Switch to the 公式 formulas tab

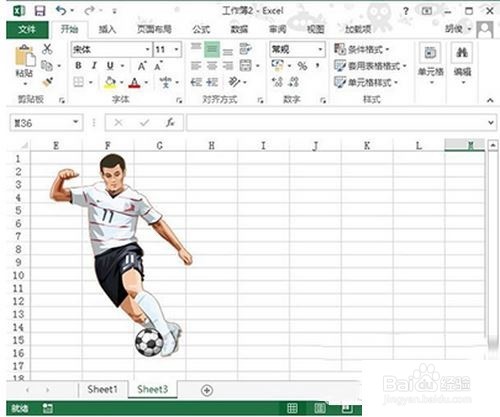201,30
